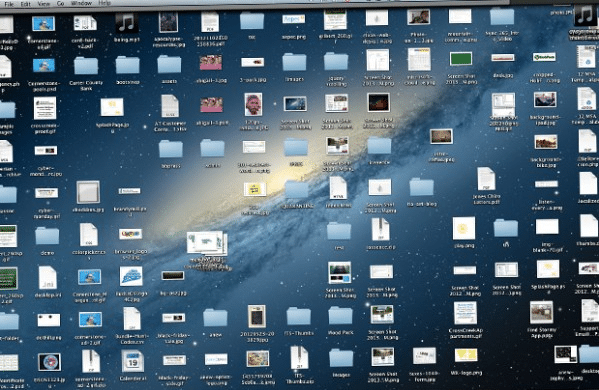Select the demo folder

tap(47, 235)
